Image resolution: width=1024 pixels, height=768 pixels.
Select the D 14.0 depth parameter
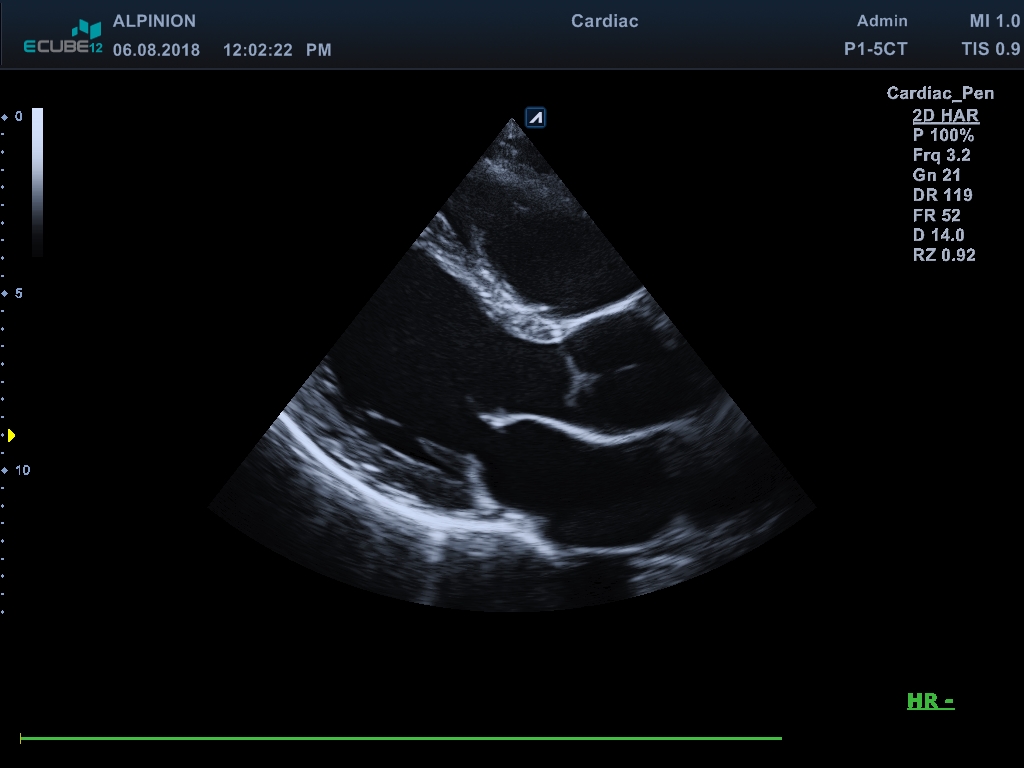coord(938,235)
